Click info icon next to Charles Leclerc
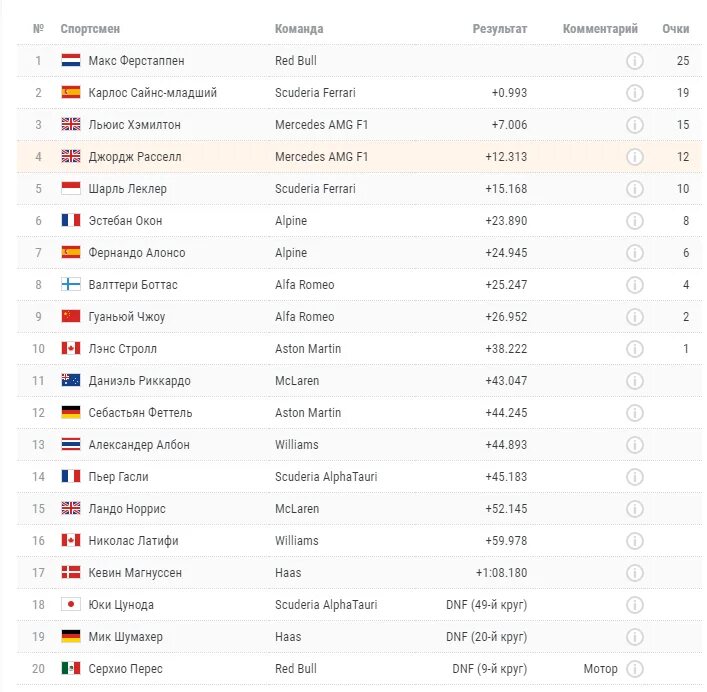Screen dimensions: 707x692 tap(634, 188)
